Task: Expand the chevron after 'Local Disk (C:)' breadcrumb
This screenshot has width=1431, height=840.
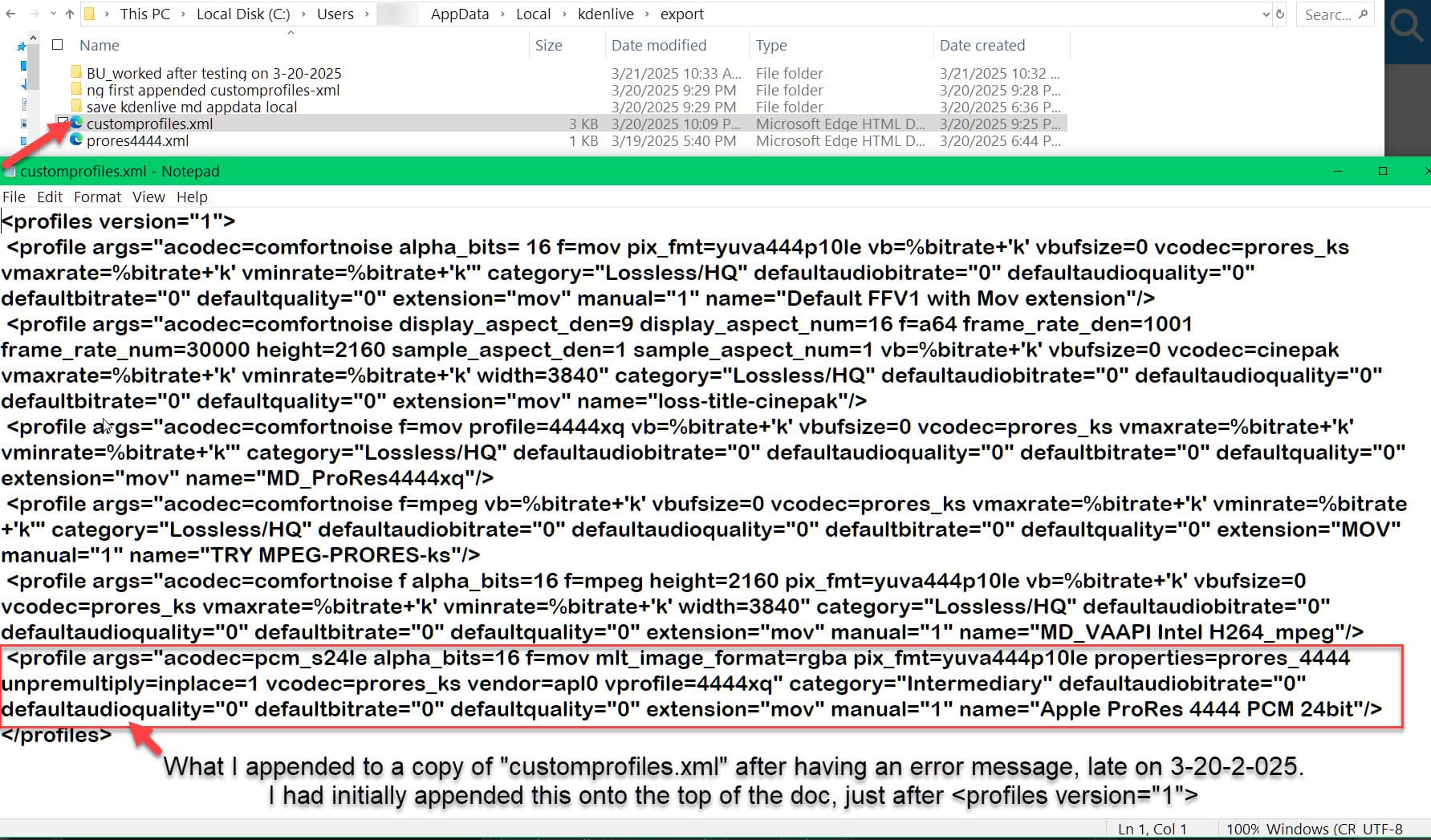Action: tap(303, 14)
